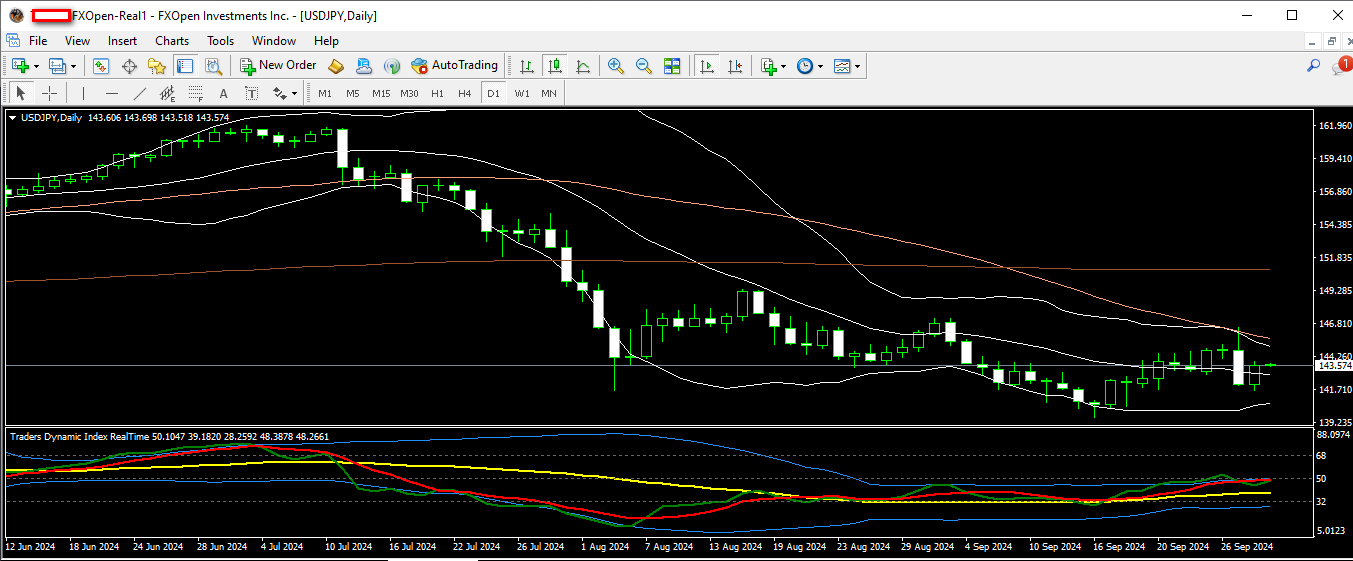Restore the inner chart window button

click(x=1331, y=41)
